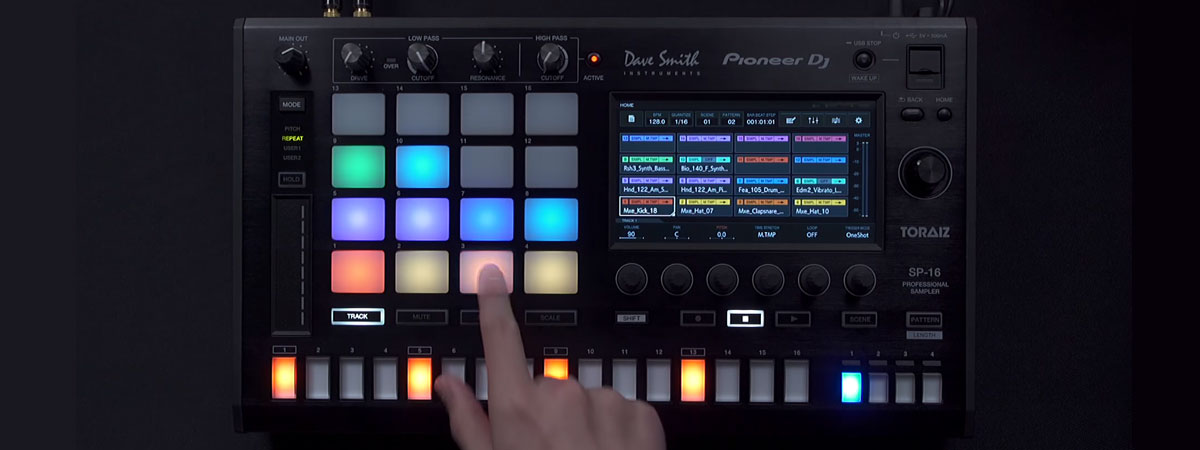Tap the TRIGGER MODE OneShot parameter
1200x450 pixels.
click(857, 232)
